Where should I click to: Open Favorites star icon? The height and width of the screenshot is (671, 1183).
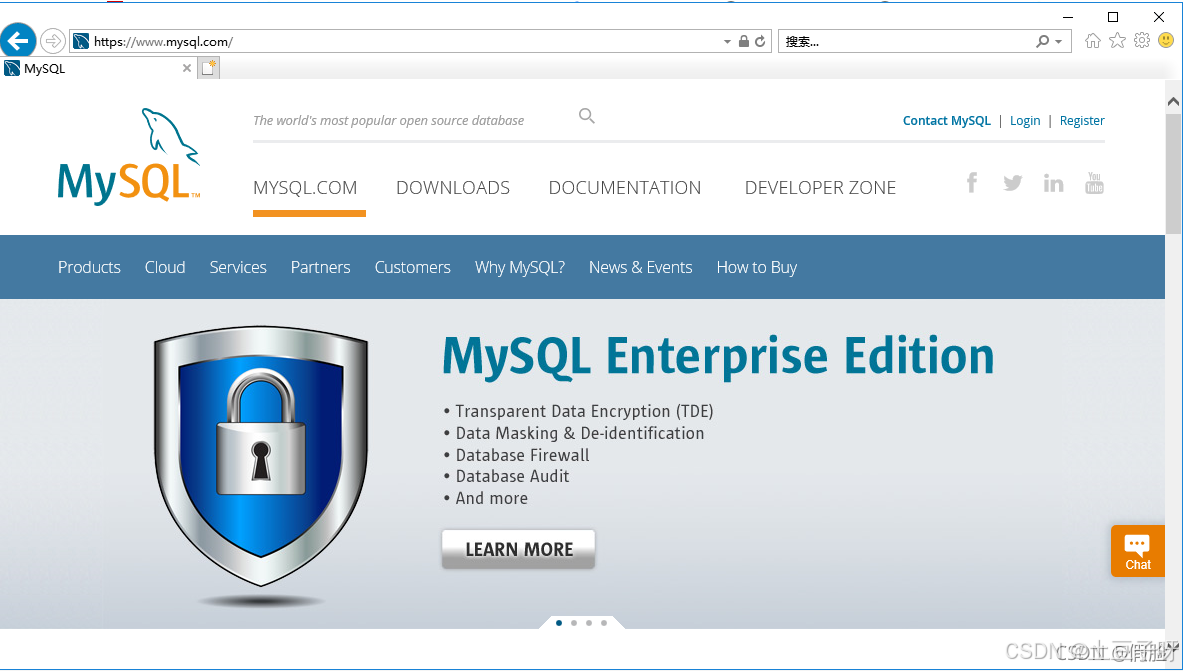pos(1117,41)
